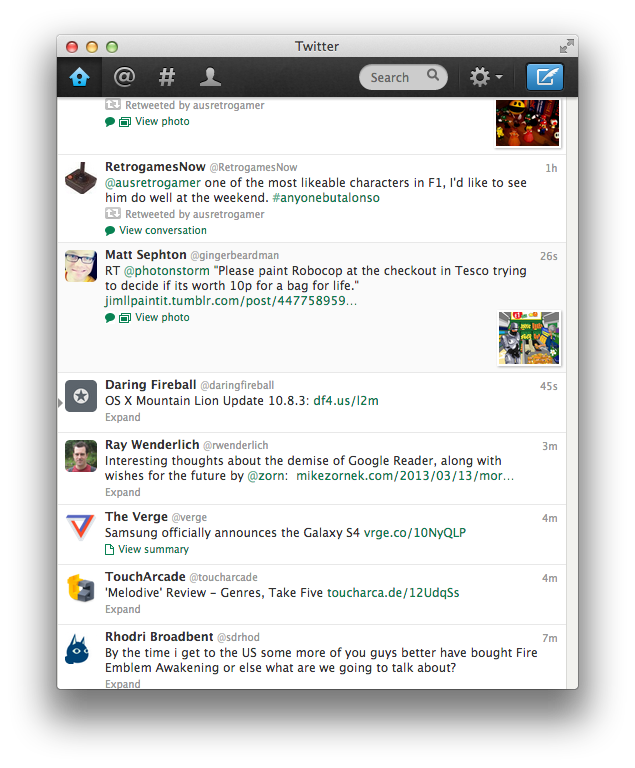Click the timeline scrollbar
The width and height of the screenshot is (635, 768).
(572, 393)
